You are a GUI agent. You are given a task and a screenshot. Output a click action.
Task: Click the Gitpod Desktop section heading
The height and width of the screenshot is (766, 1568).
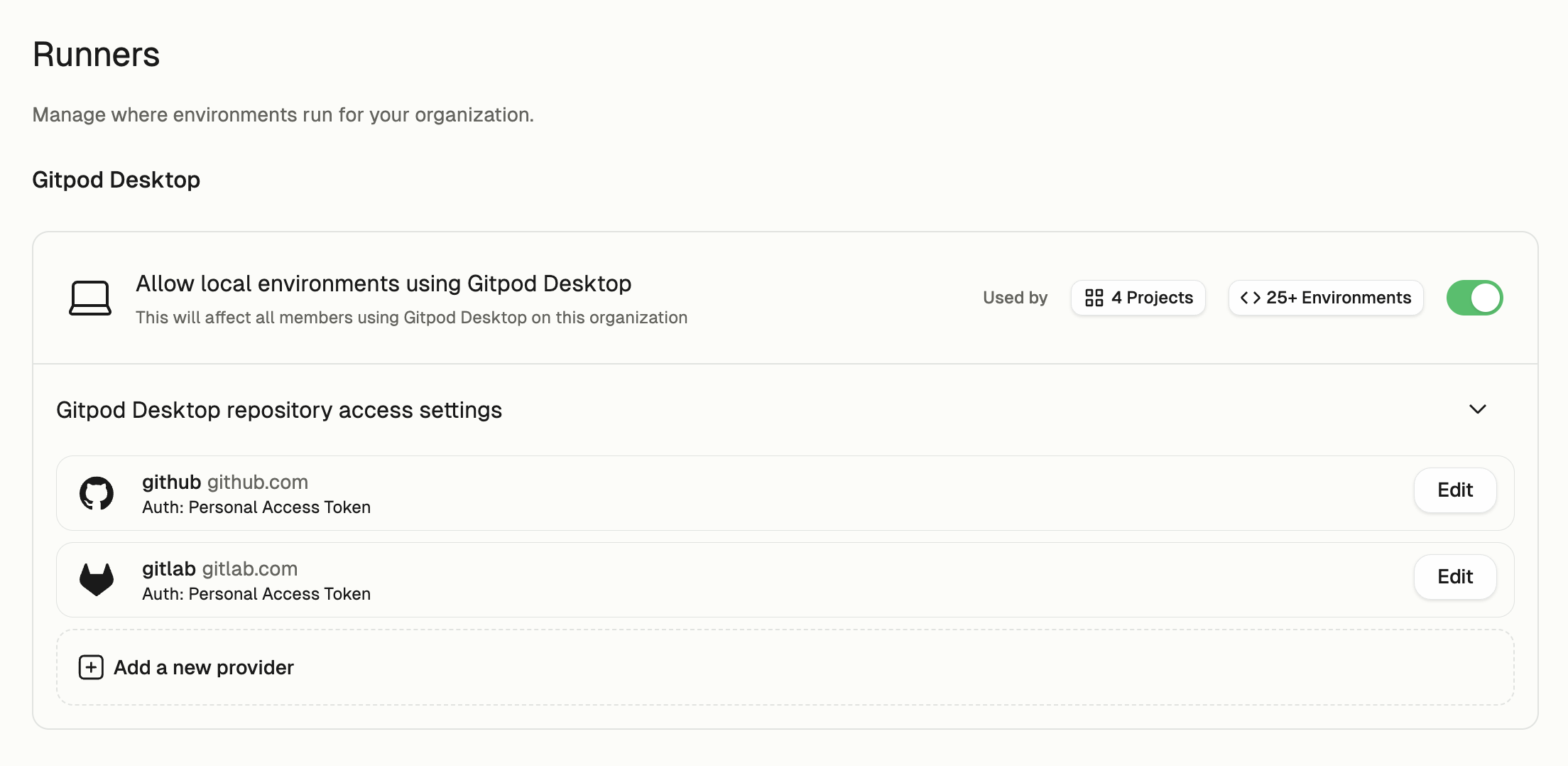click(116, 180)
